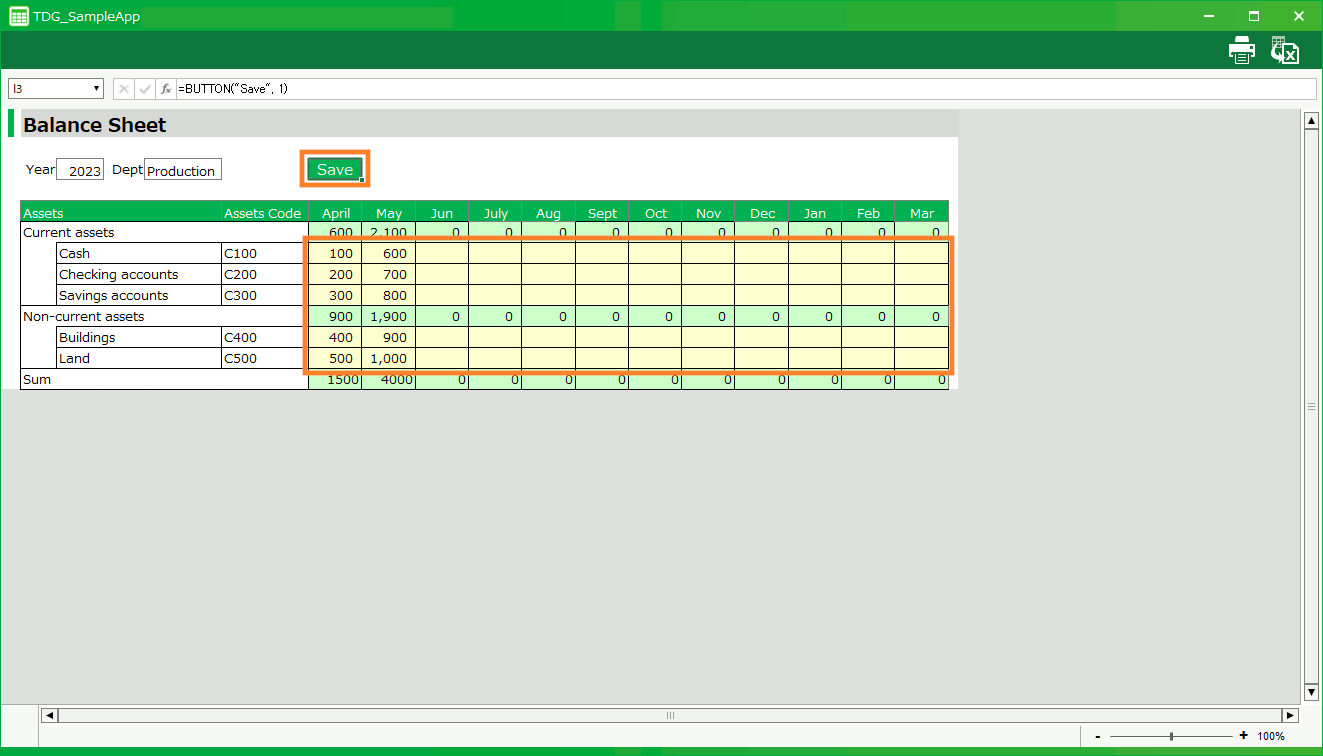Click the horizontal scrollbar right arrow

pos(1290,715)
